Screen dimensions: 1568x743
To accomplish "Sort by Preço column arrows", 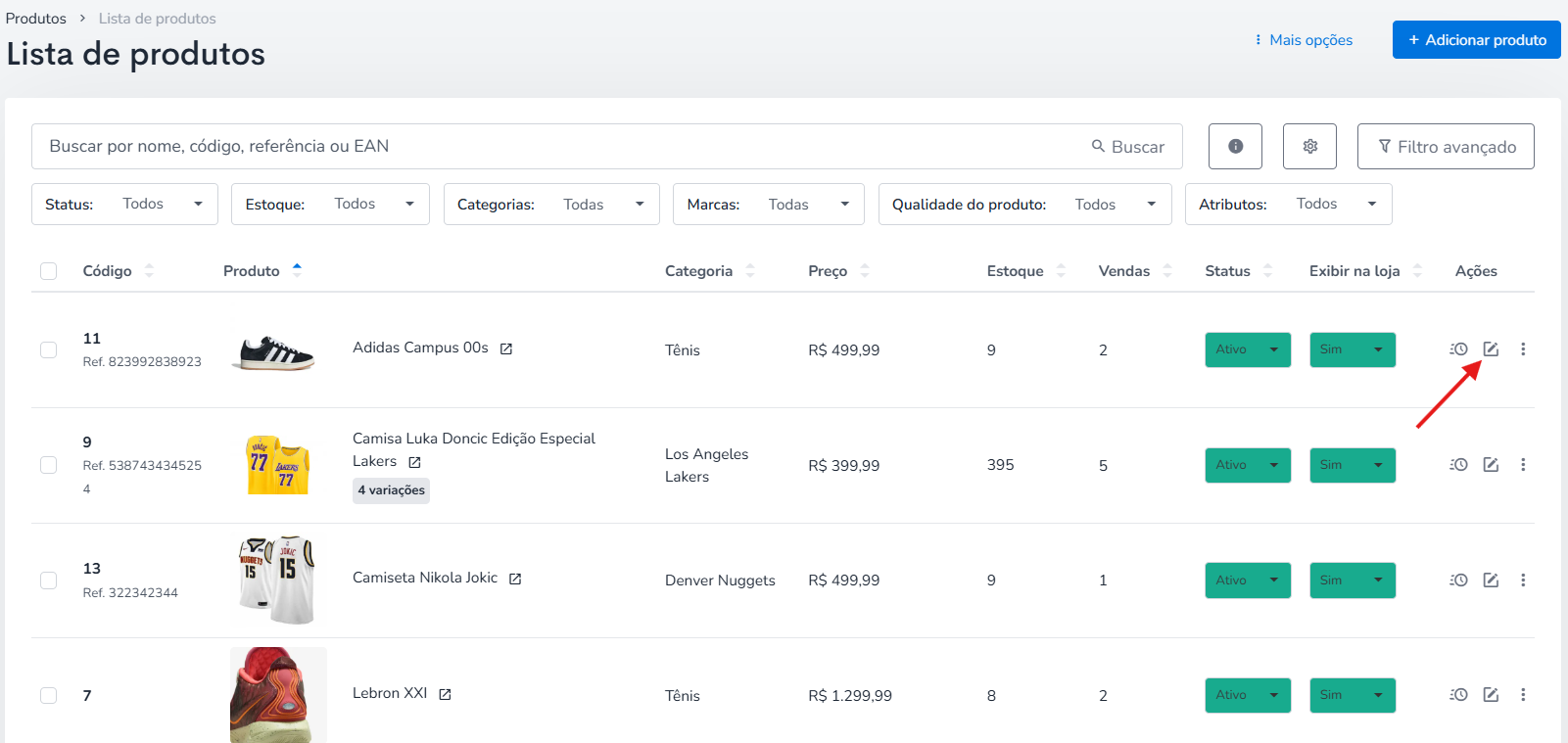I will click(865, 271).
